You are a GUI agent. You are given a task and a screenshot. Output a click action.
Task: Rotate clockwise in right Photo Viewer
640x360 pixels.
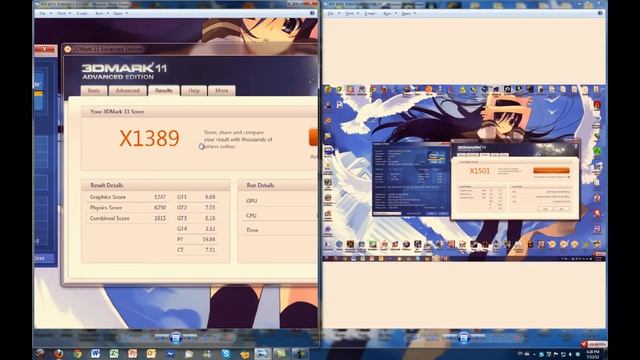coord(503,338)
